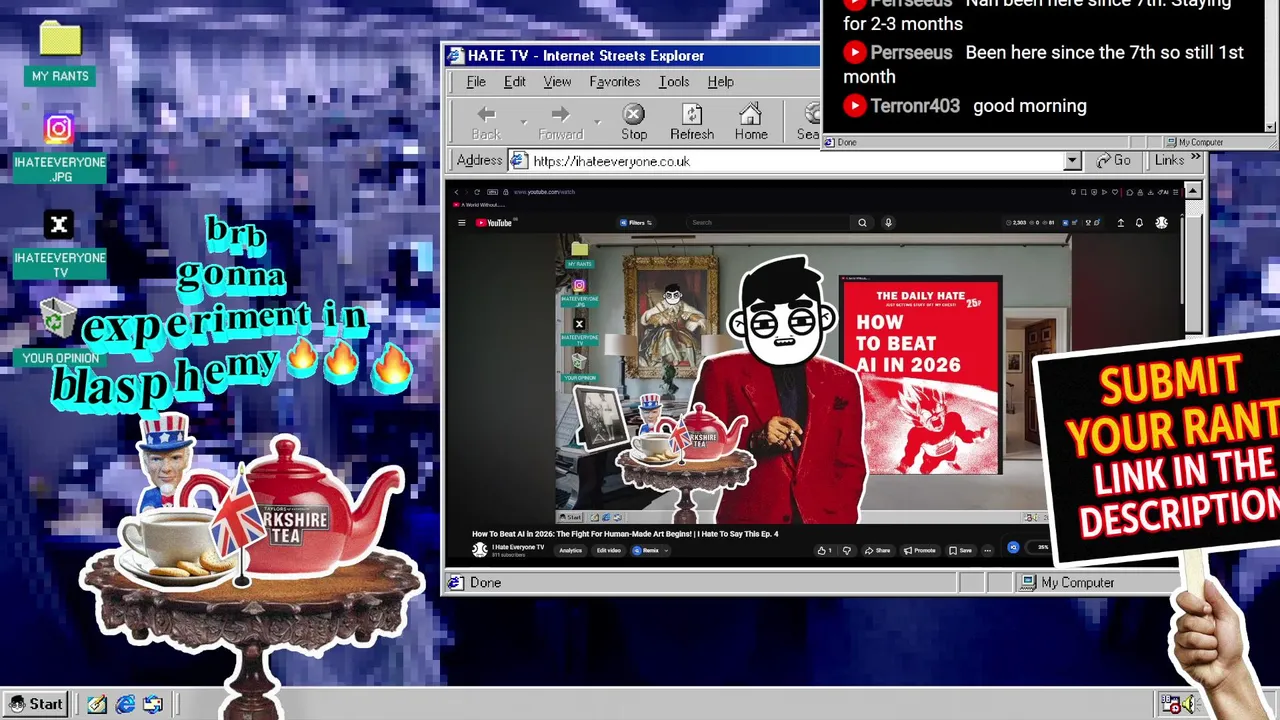Open the Tools menu
1280x720 pixels.
pos(674,82)
